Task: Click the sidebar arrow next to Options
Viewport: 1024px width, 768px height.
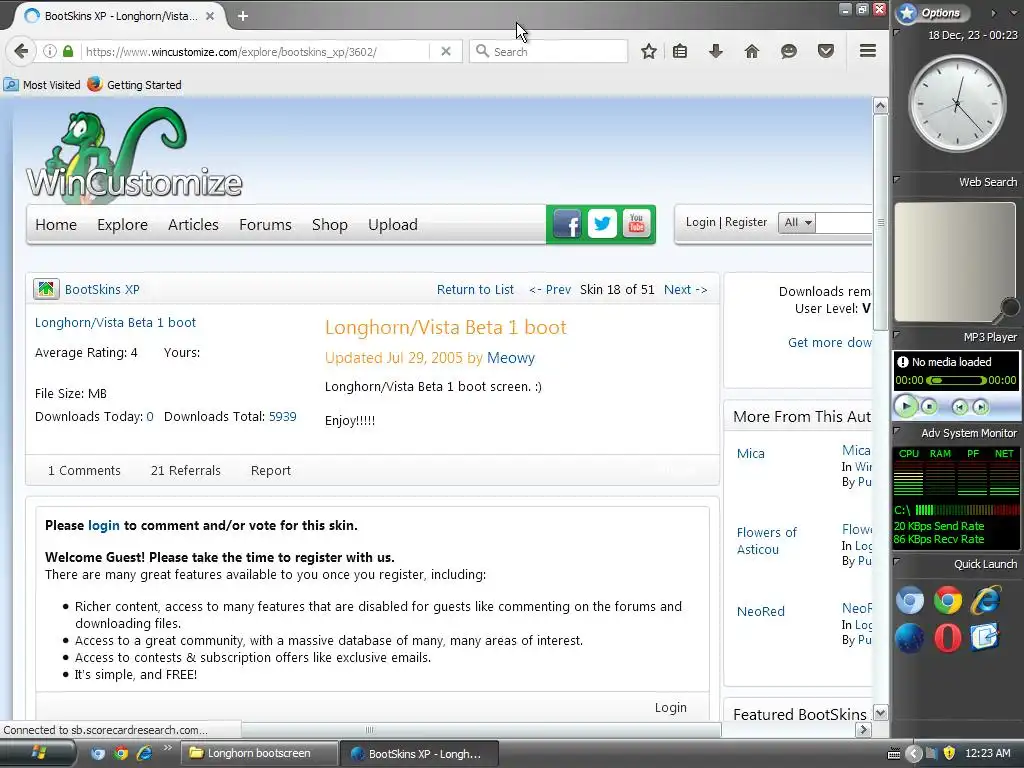Action: pos(993,12)
